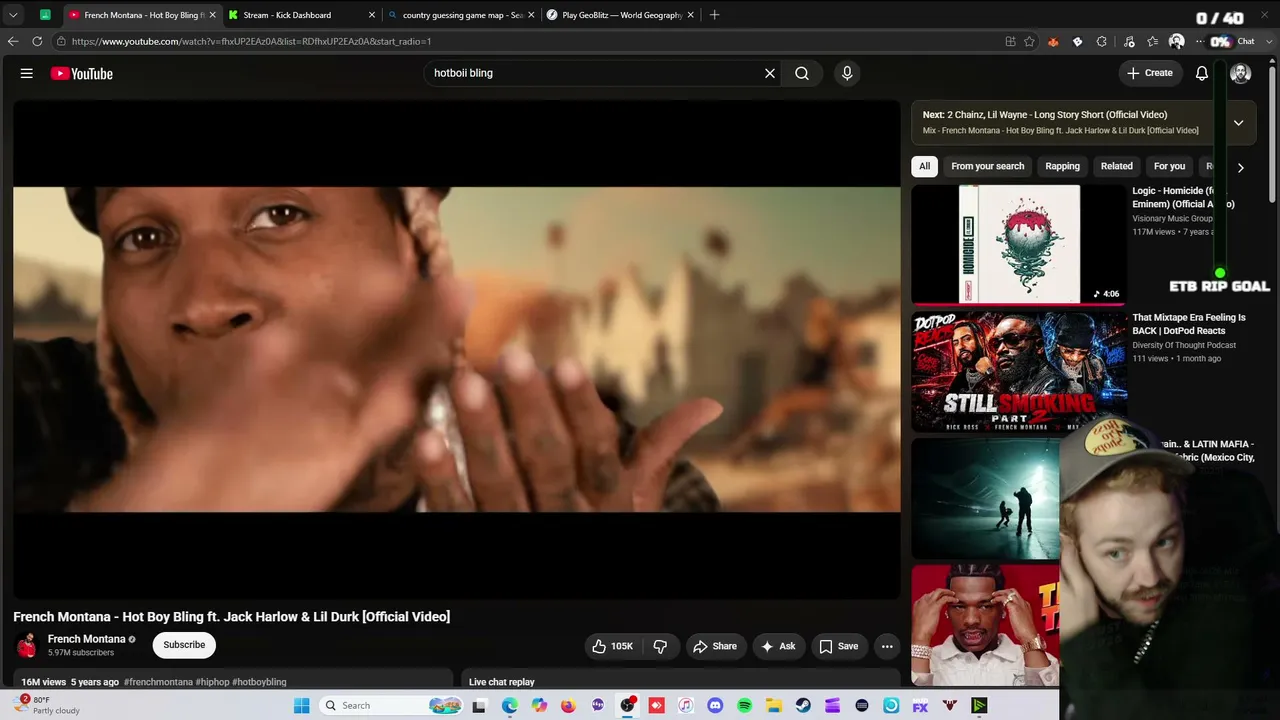Open That Mixtape Era Feeling Is BACK video title
Screen dimensions: 1280x720
[1189, 324]
